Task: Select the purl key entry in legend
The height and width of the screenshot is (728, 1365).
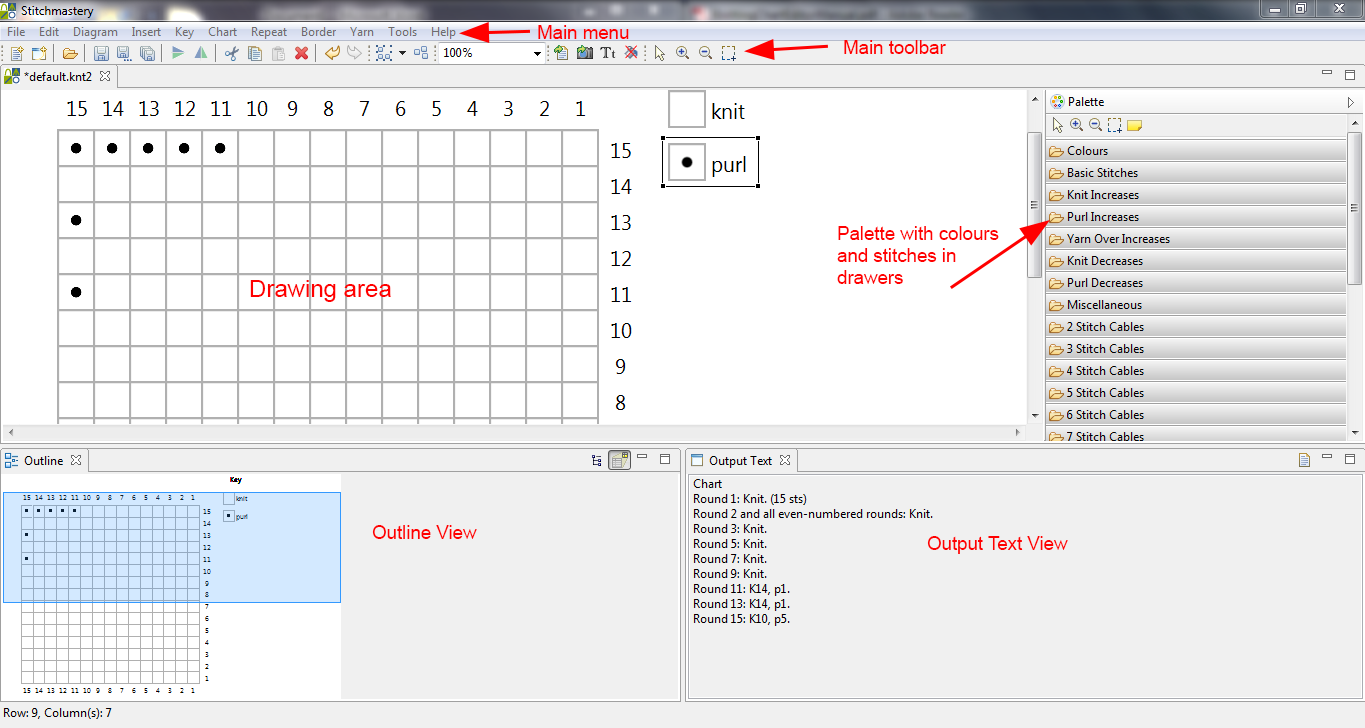Action: pos(710,163)
